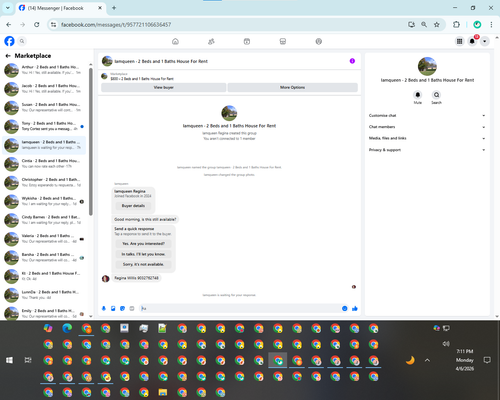
Task: Open the Windows Start menu
Action: click(x=9, y=360)
